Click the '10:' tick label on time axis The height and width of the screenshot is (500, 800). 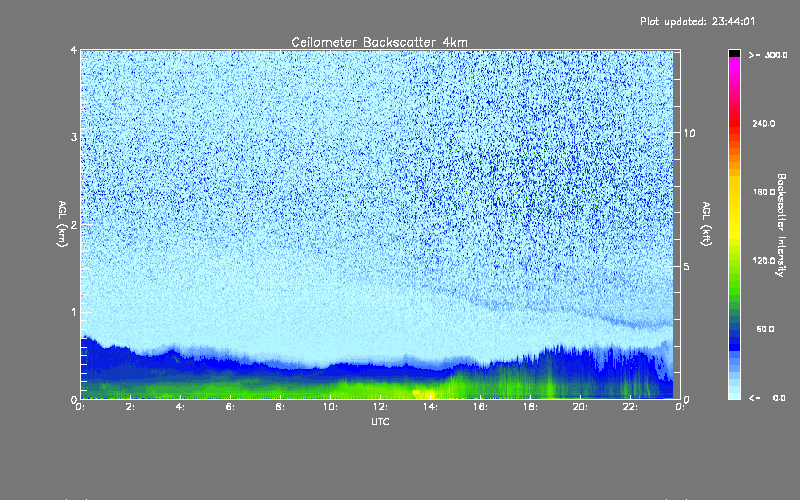tap(330, 407)
